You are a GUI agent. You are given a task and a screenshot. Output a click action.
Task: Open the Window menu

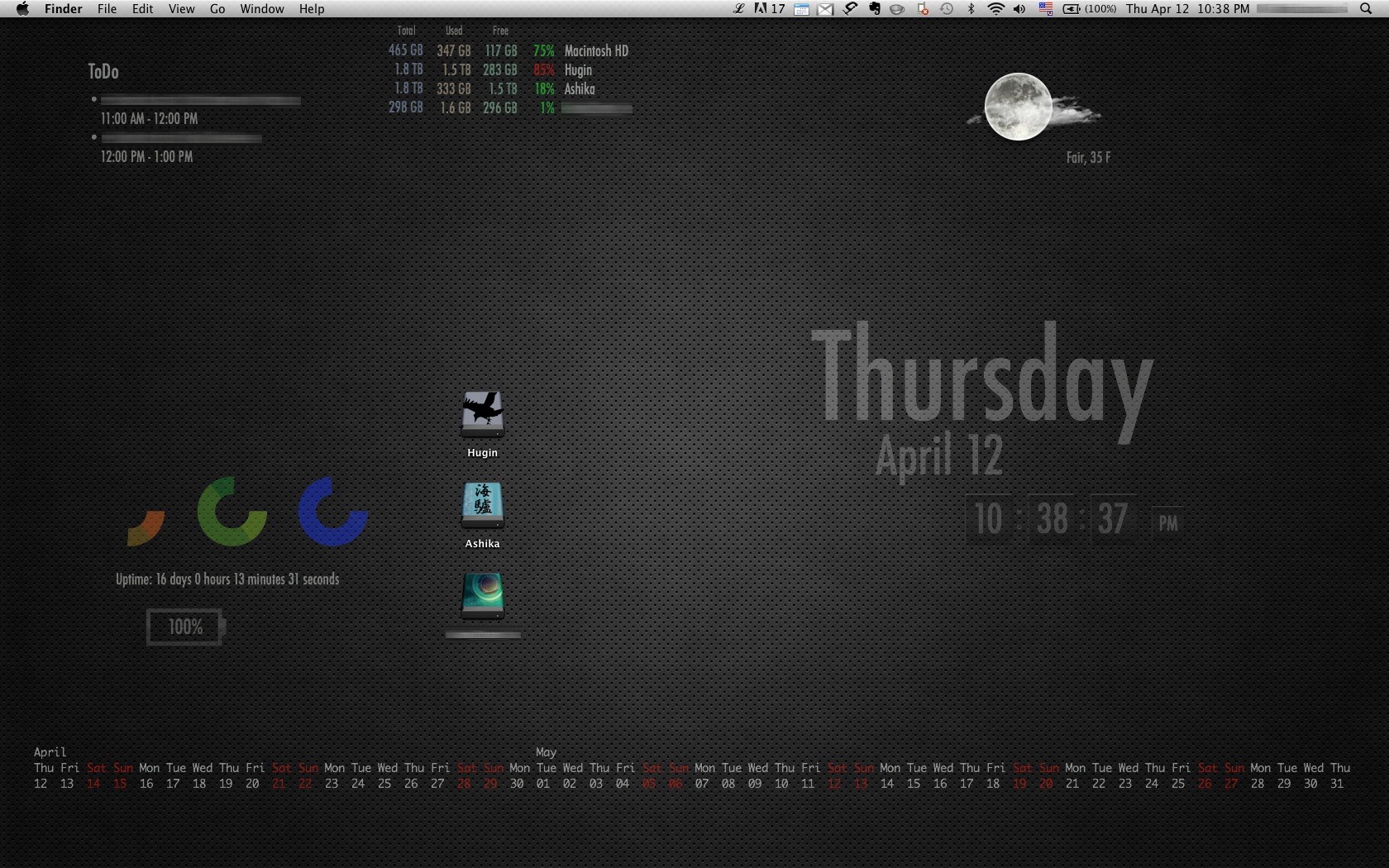click(261, 9)
